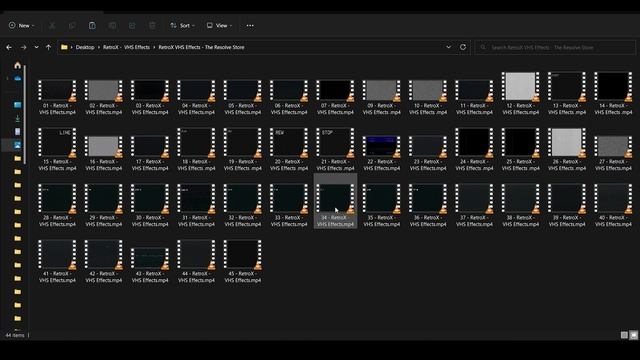Select 40 - RetroX - VHS Effects.mp4

click(613, 205)
